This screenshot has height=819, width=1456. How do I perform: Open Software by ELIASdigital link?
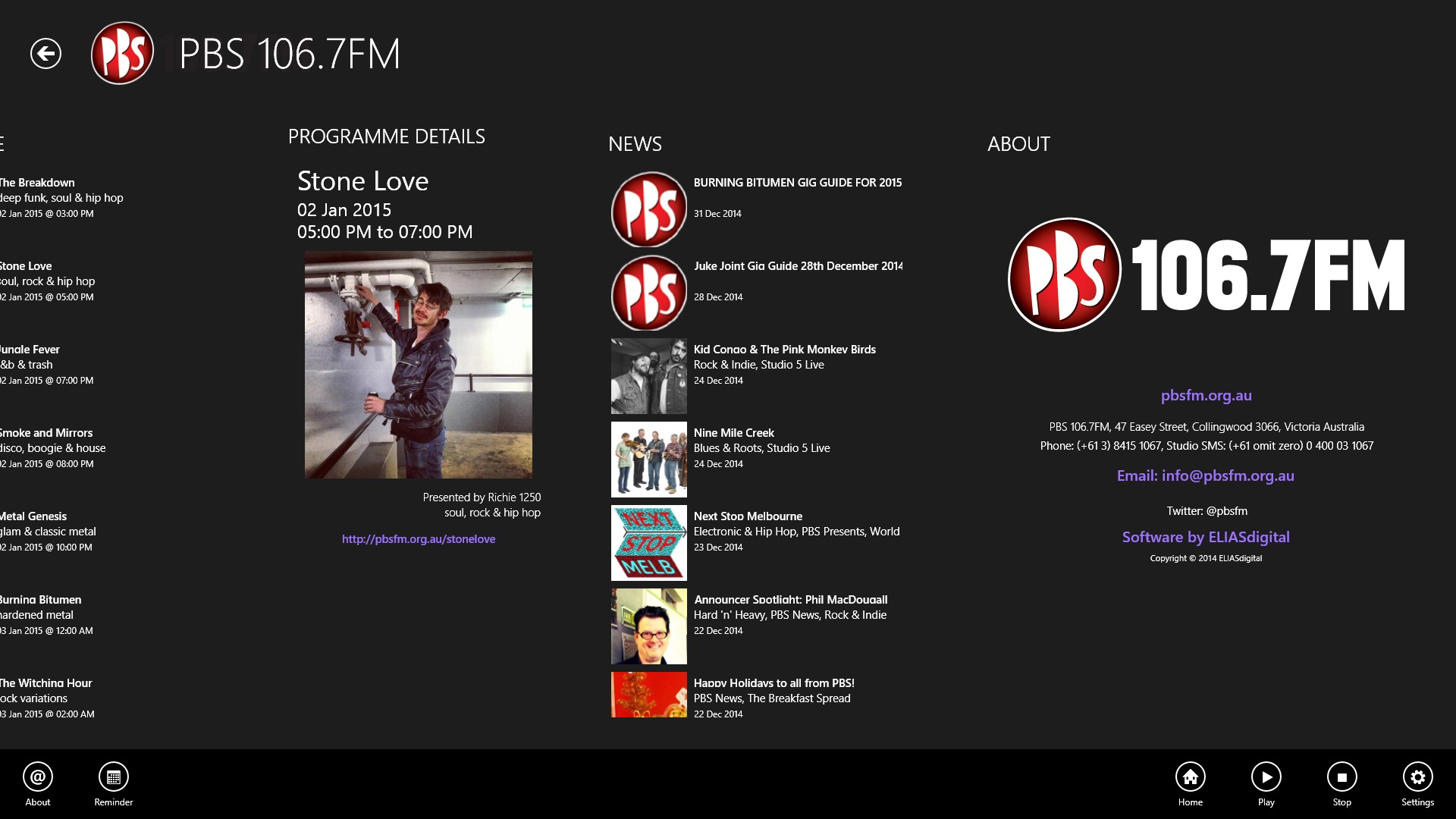coord(1206,537)
